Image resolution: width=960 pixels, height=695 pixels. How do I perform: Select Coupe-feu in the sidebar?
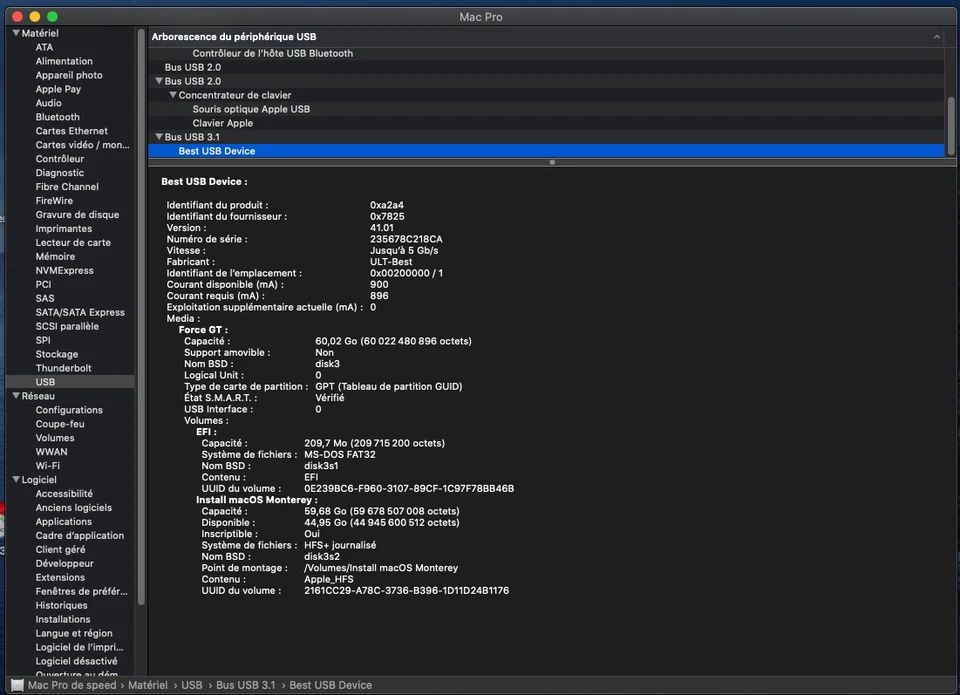(x=60, y=424)
